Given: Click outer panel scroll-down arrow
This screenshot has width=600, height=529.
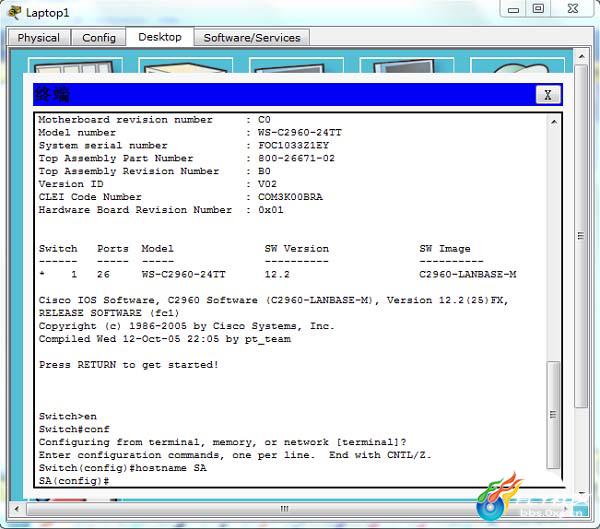Looking at the screenshot, I should (x=582, y=493).
